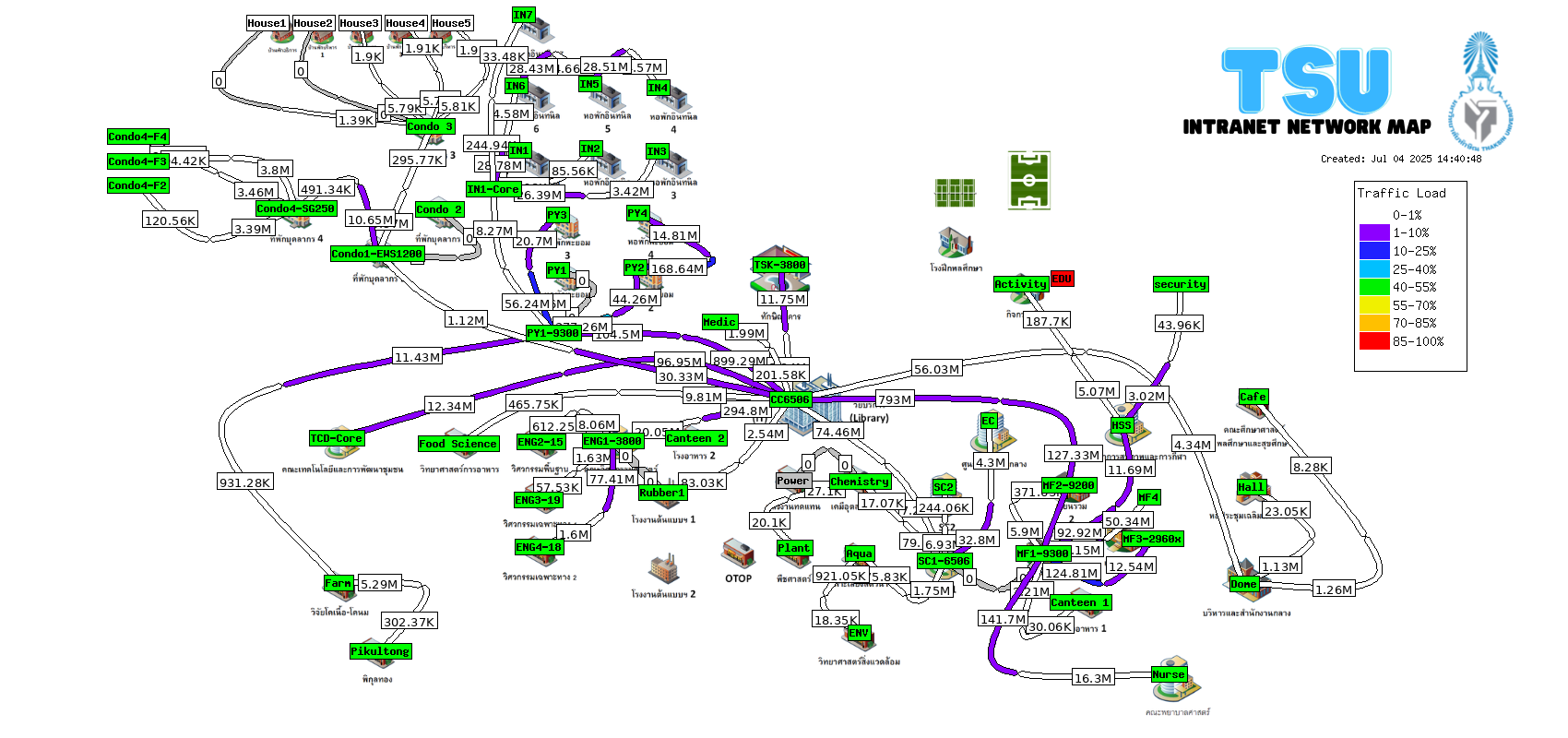Click the red 85-100% legend swatch

pyautogui.click(x=1374, y=340)
